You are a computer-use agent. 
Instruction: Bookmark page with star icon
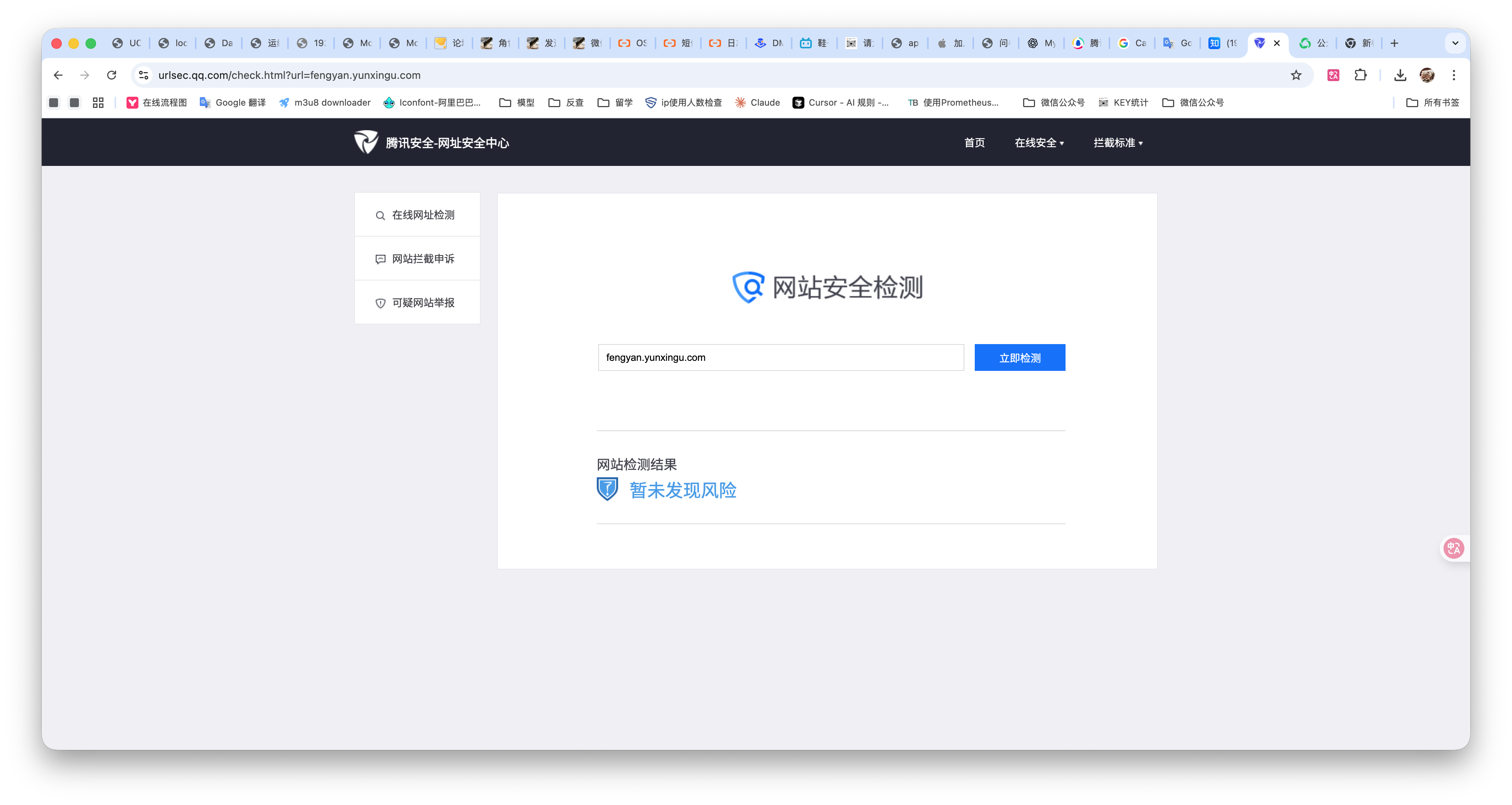(x=1296, y=75)
